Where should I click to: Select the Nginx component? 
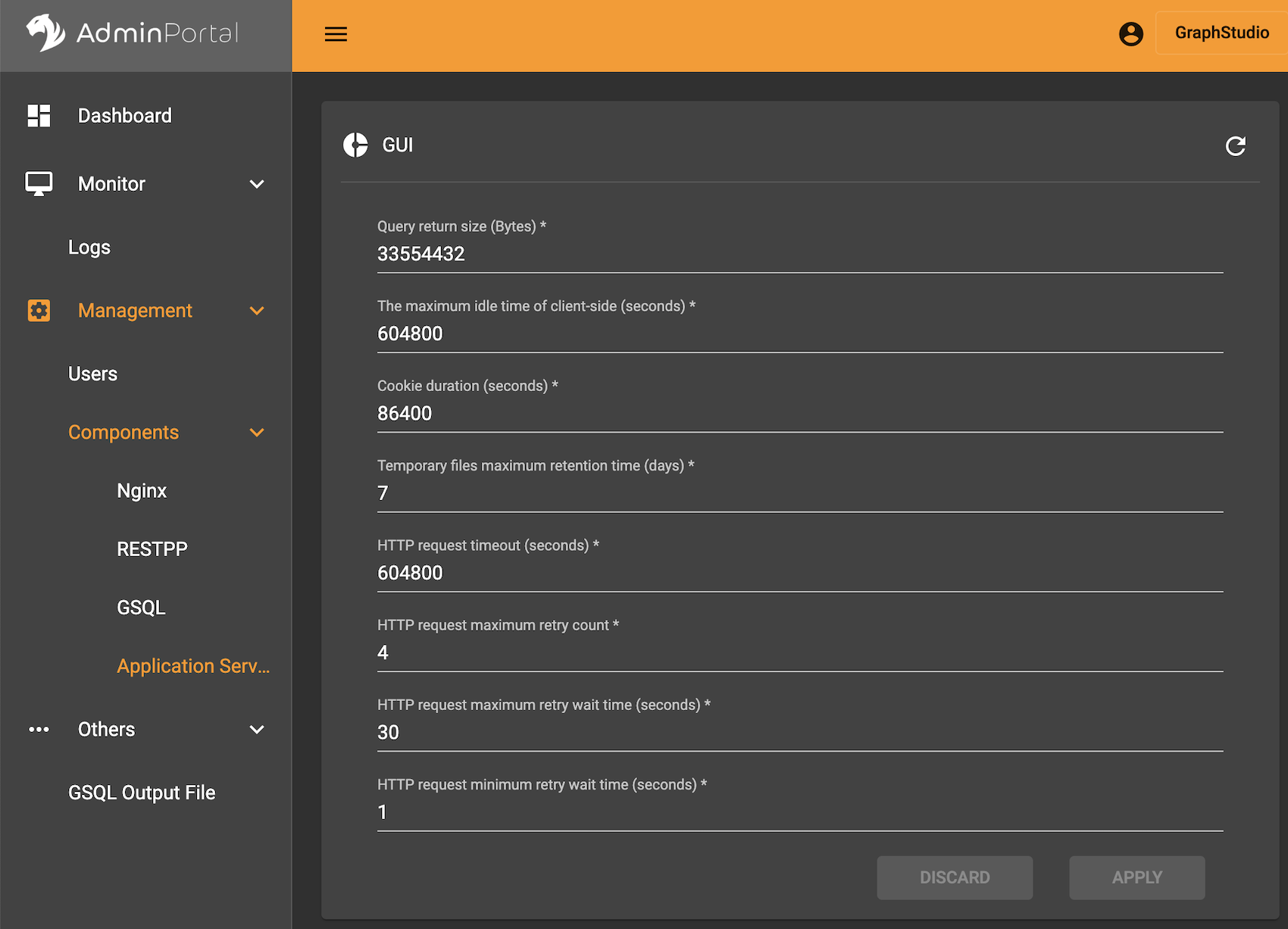pos(142,491)
